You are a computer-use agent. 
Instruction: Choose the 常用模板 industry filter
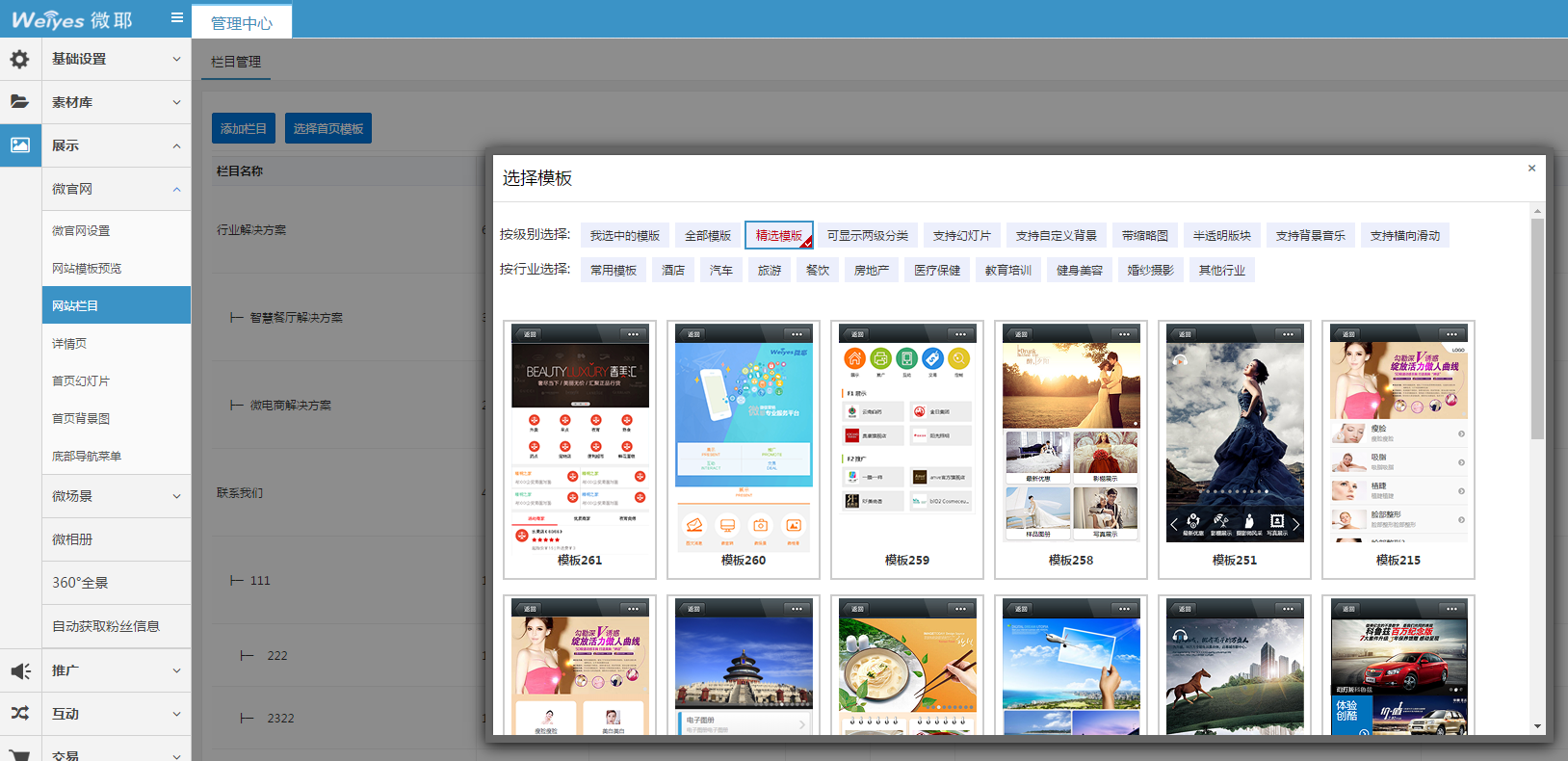click(614, 270)
